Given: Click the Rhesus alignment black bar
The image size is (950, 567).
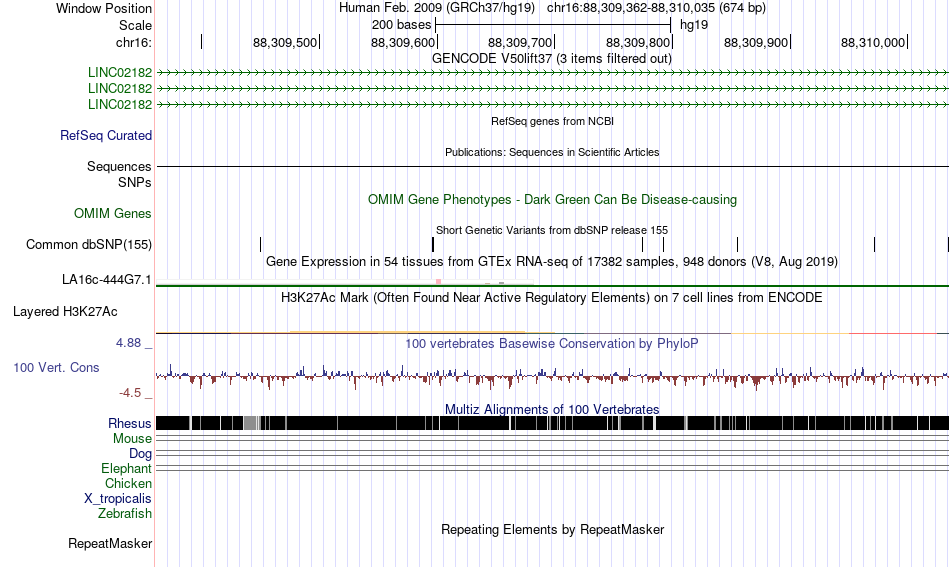Looking at the screenshot, I should point(552,423).
